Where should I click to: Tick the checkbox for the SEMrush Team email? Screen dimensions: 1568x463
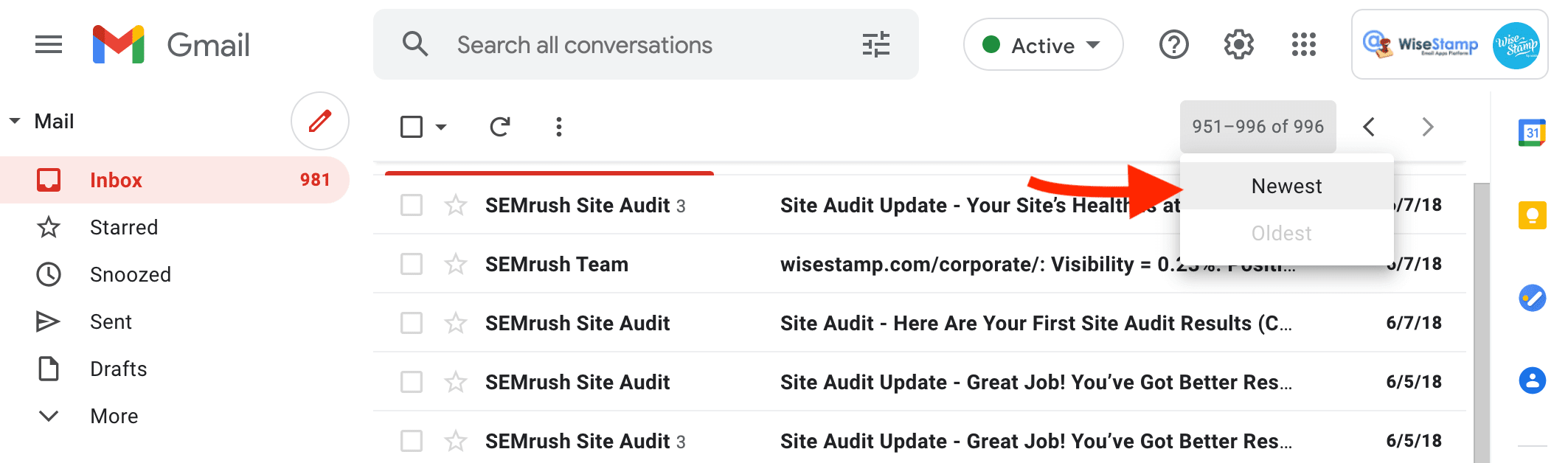pyautogui.click(x=412, y=264)
